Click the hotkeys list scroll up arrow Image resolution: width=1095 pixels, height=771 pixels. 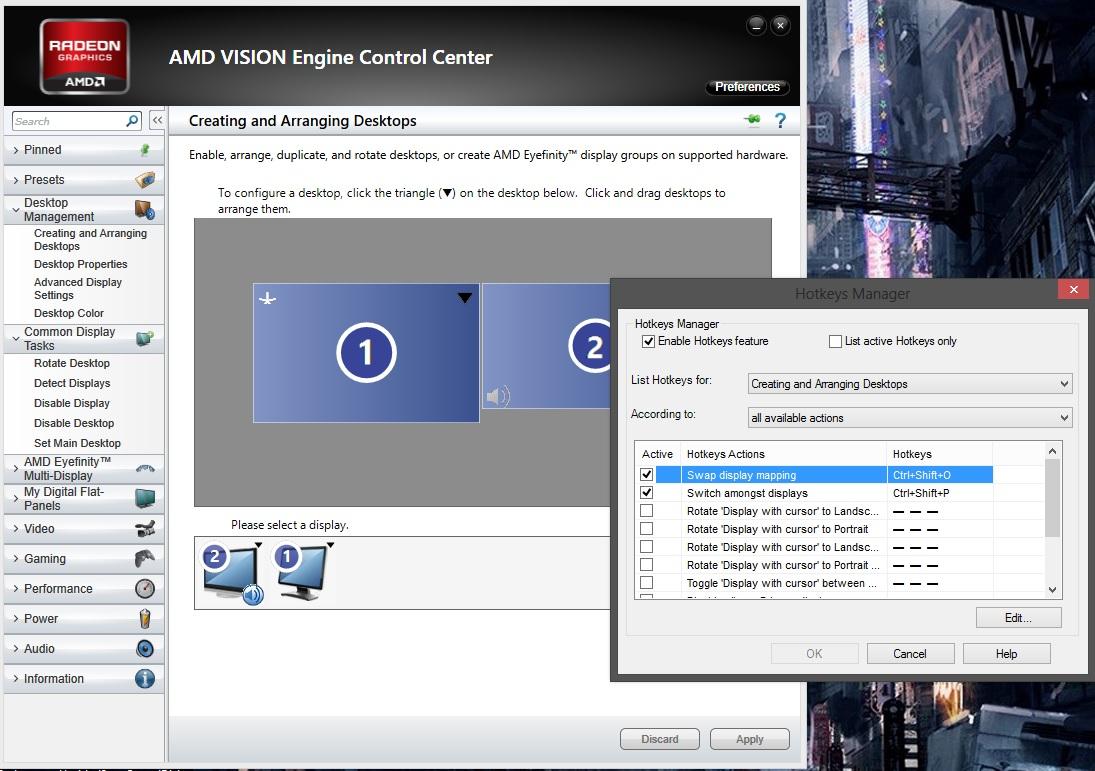pos(1052,451)
